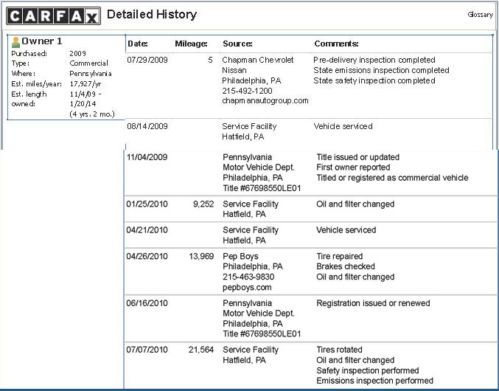Select the 11/04/2009 title issued record
The image size is (499, 391).
click(x=311, y=173)
